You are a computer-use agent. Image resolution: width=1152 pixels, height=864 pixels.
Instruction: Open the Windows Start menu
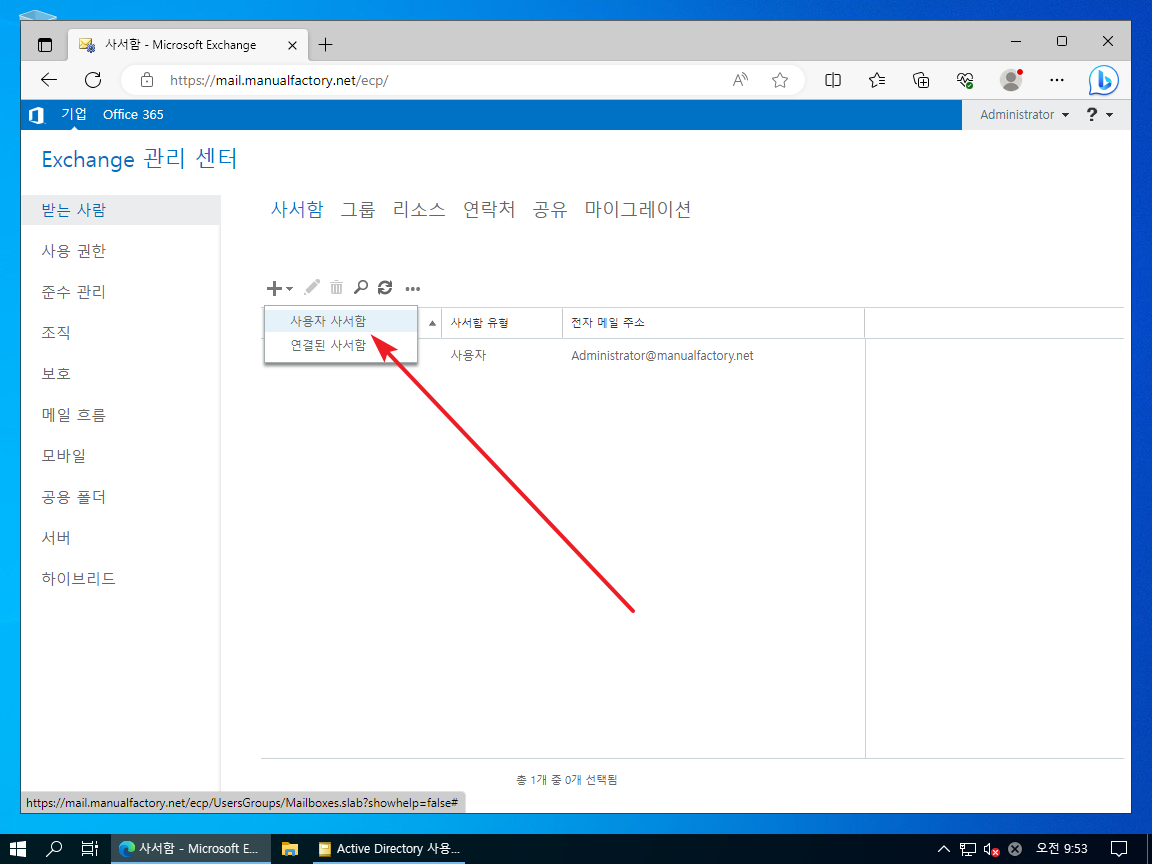tap(18, 849)
